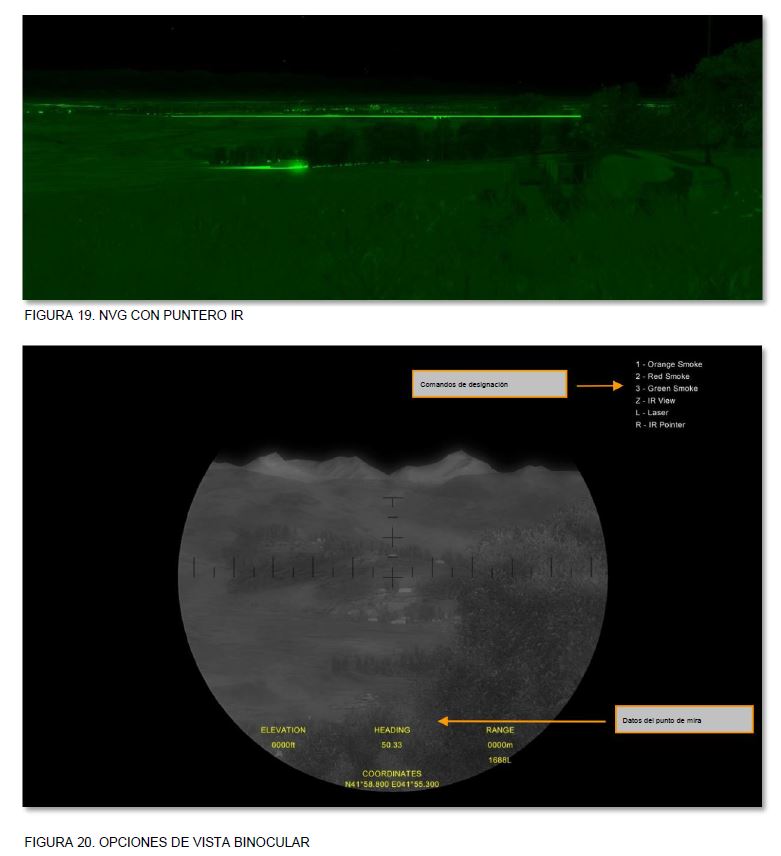781x856 pixels.
Task: Toggle the 'Z - IR View' option
Action: (655, 400)
